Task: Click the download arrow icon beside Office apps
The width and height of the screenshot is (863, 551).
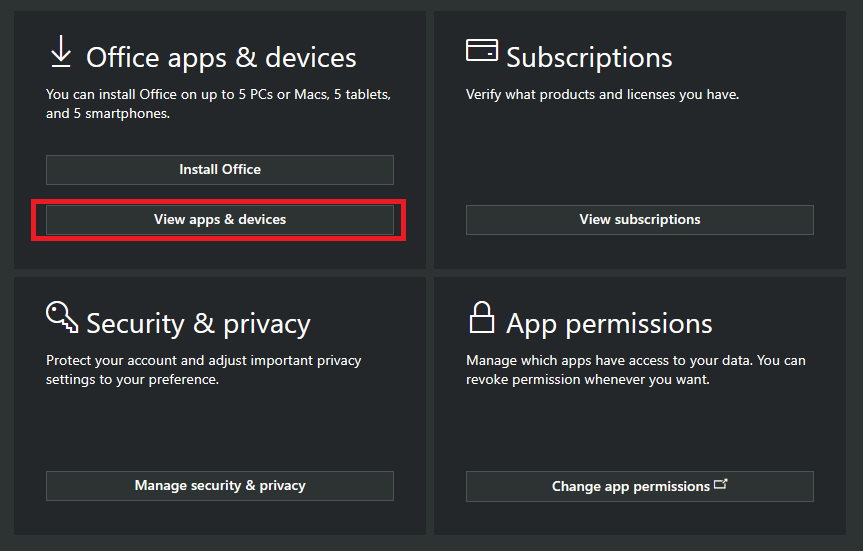Action: [x=61, y=51]
